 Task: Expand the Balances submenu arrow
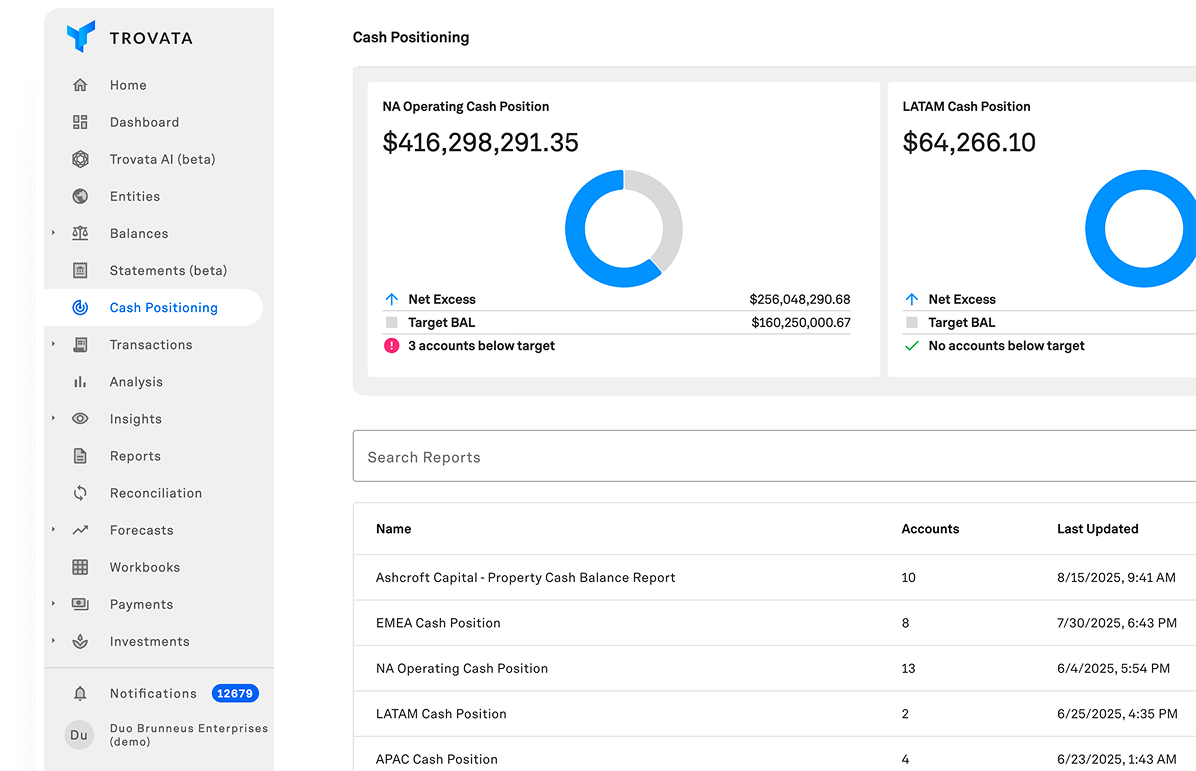click(x=54, y=234)
